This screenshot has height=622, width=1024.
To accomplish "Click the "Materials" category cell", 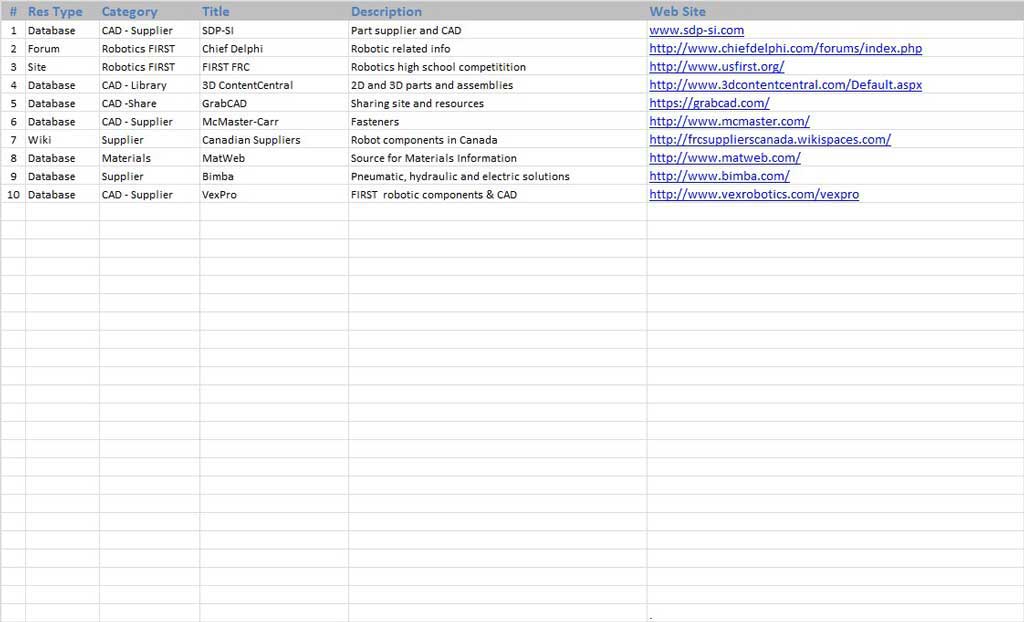I will [x=126, y=157].
